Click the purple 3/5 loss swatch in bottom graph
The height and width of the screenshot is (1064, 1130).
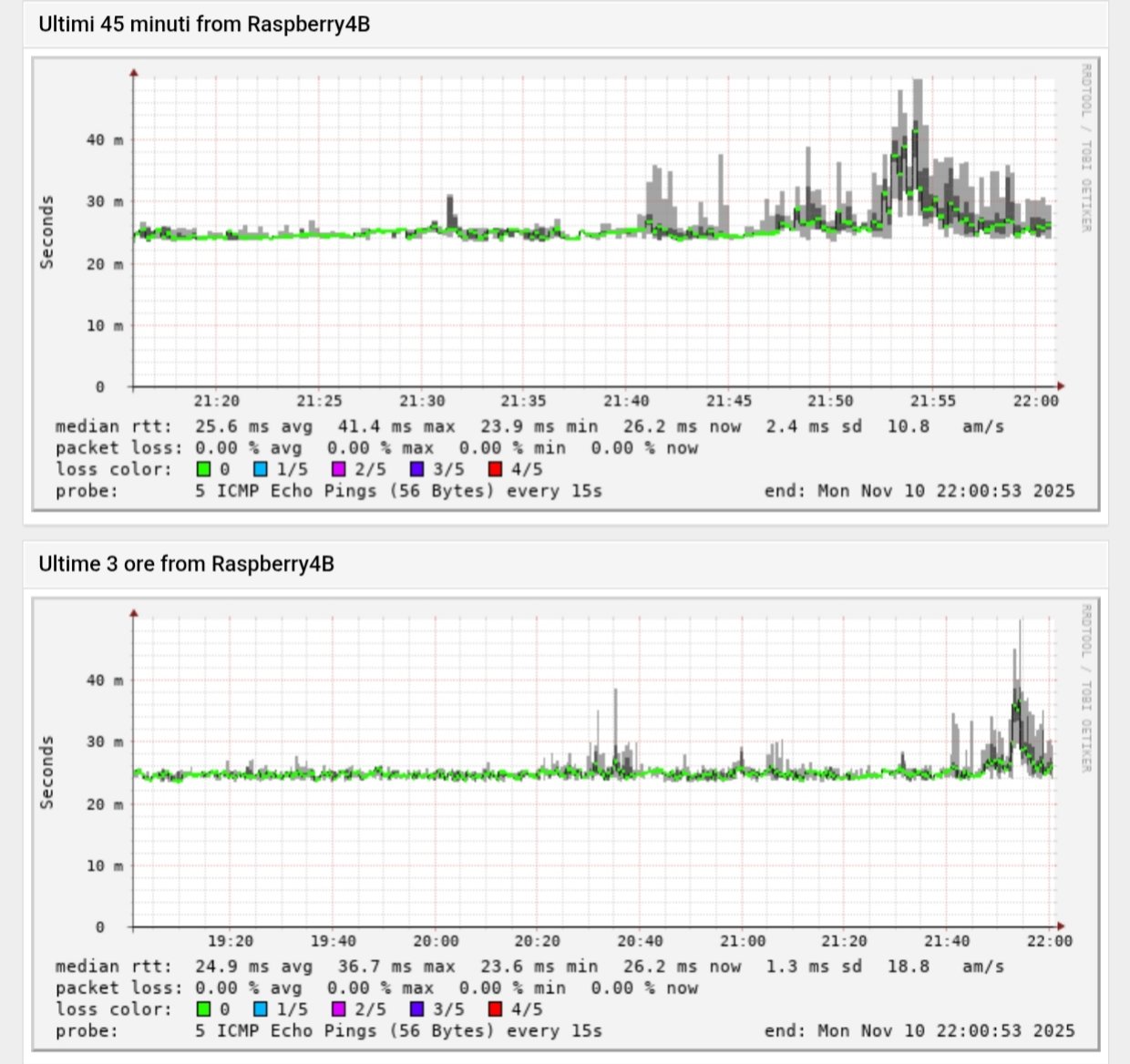pyautogui.click(x=417, y=1009)
